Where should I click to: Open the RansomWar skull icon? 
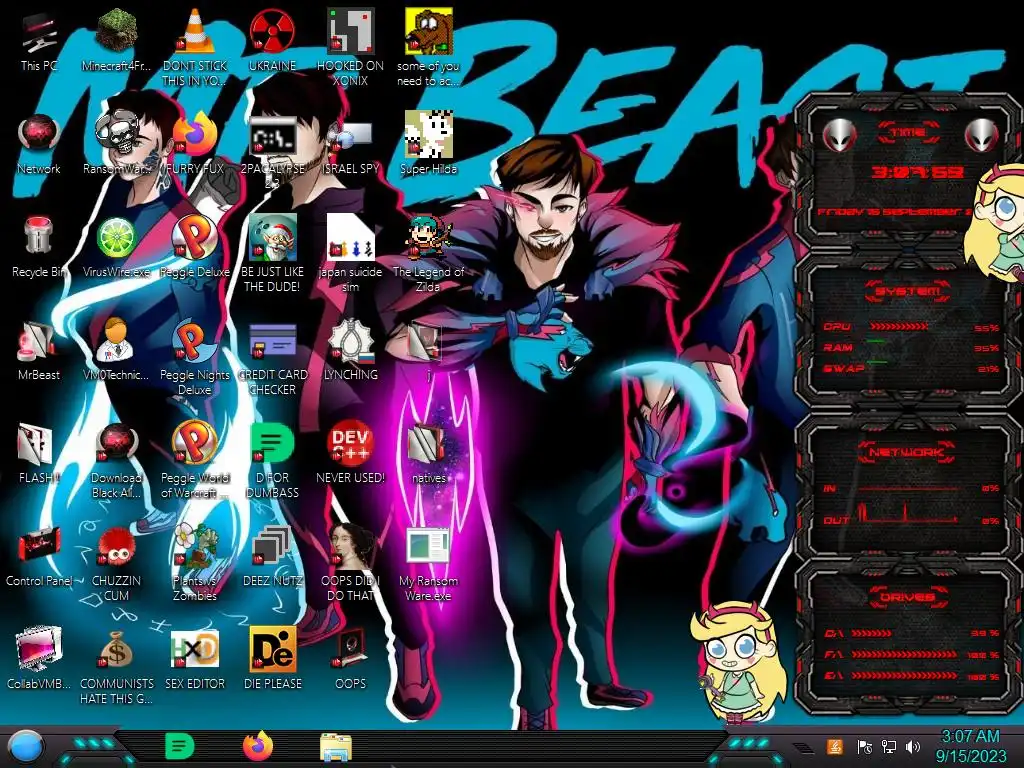coord(118,135)
